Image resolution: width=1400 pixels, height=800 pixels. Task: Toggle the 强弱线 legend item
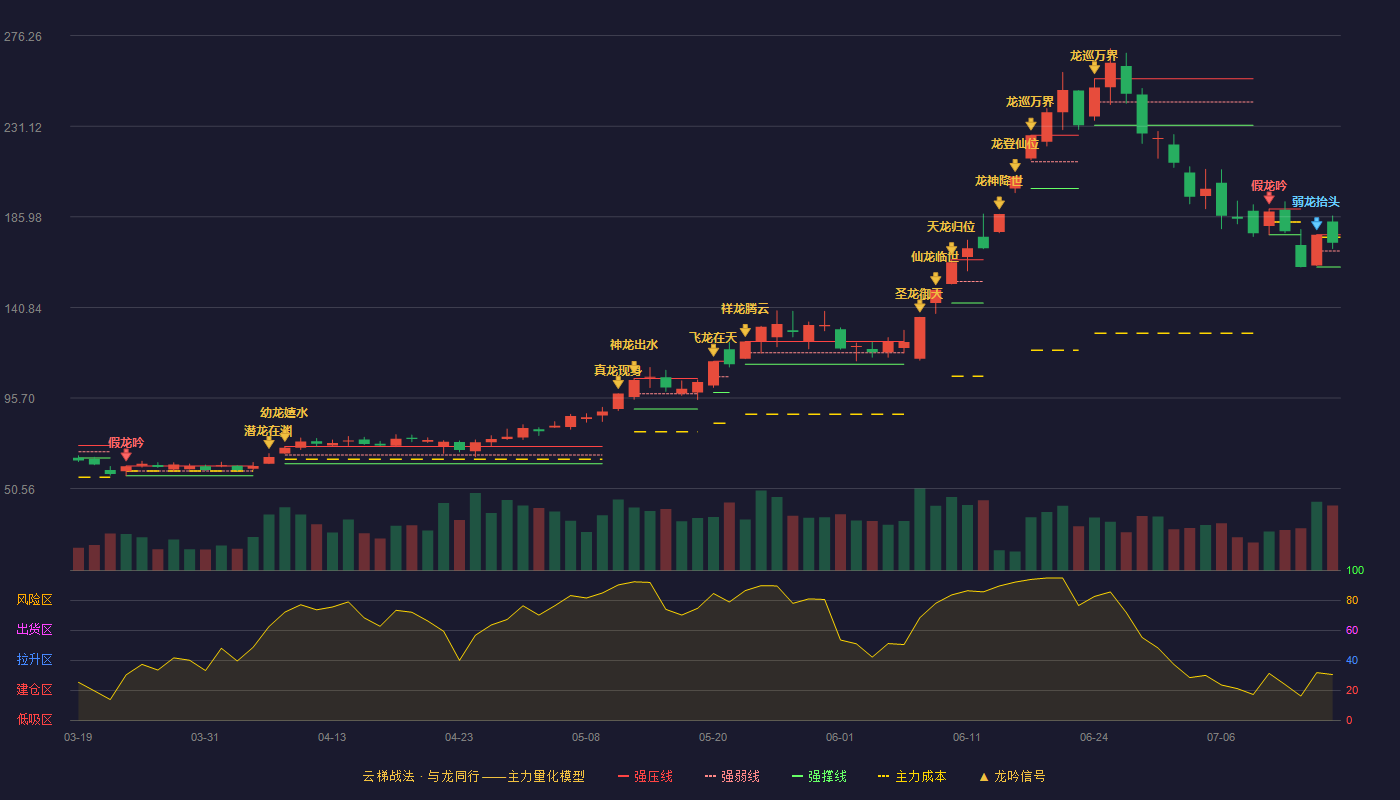(732, 776)
